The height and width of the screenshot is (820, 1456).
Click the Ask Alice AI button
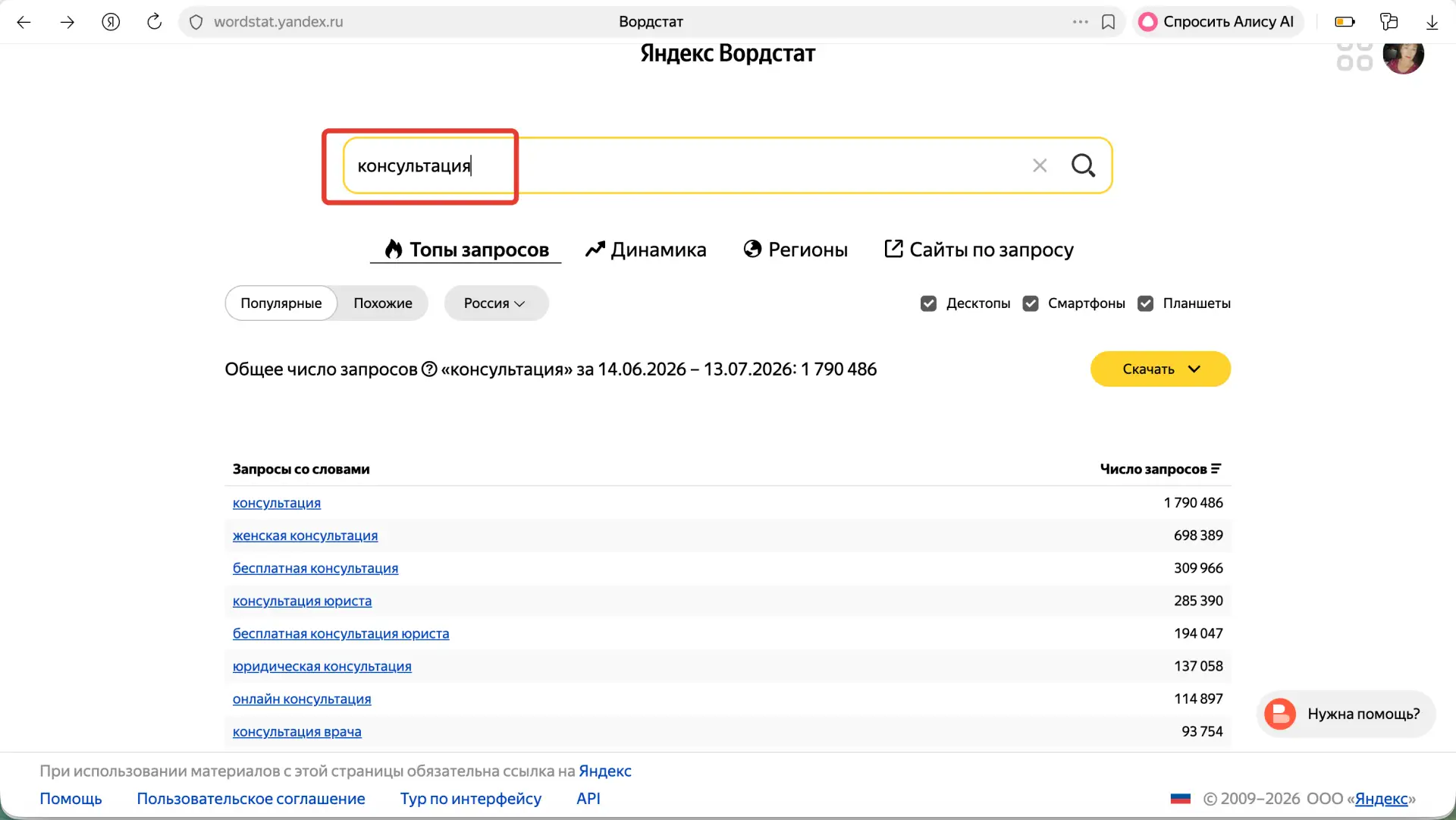[x=1217, y=22]
